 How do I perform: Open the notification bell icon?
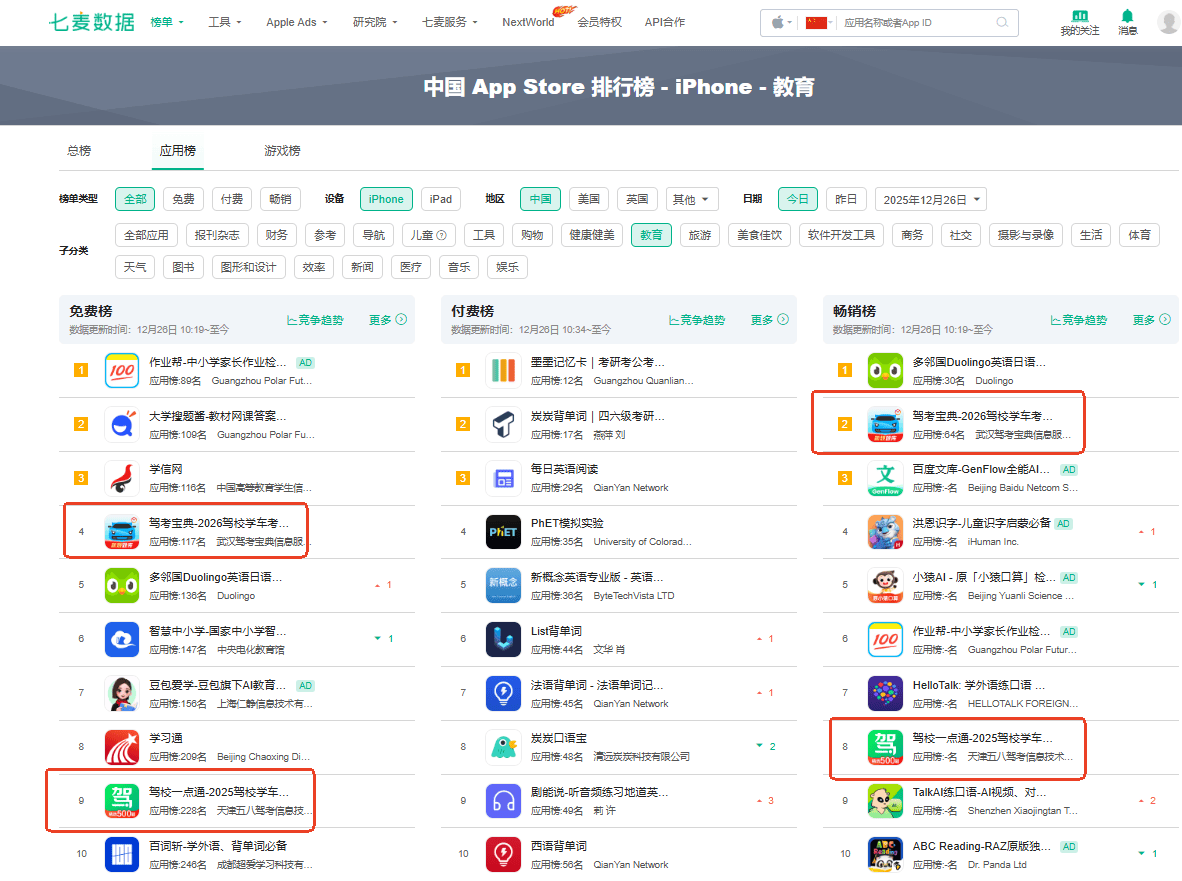(x=1127, y=16)
